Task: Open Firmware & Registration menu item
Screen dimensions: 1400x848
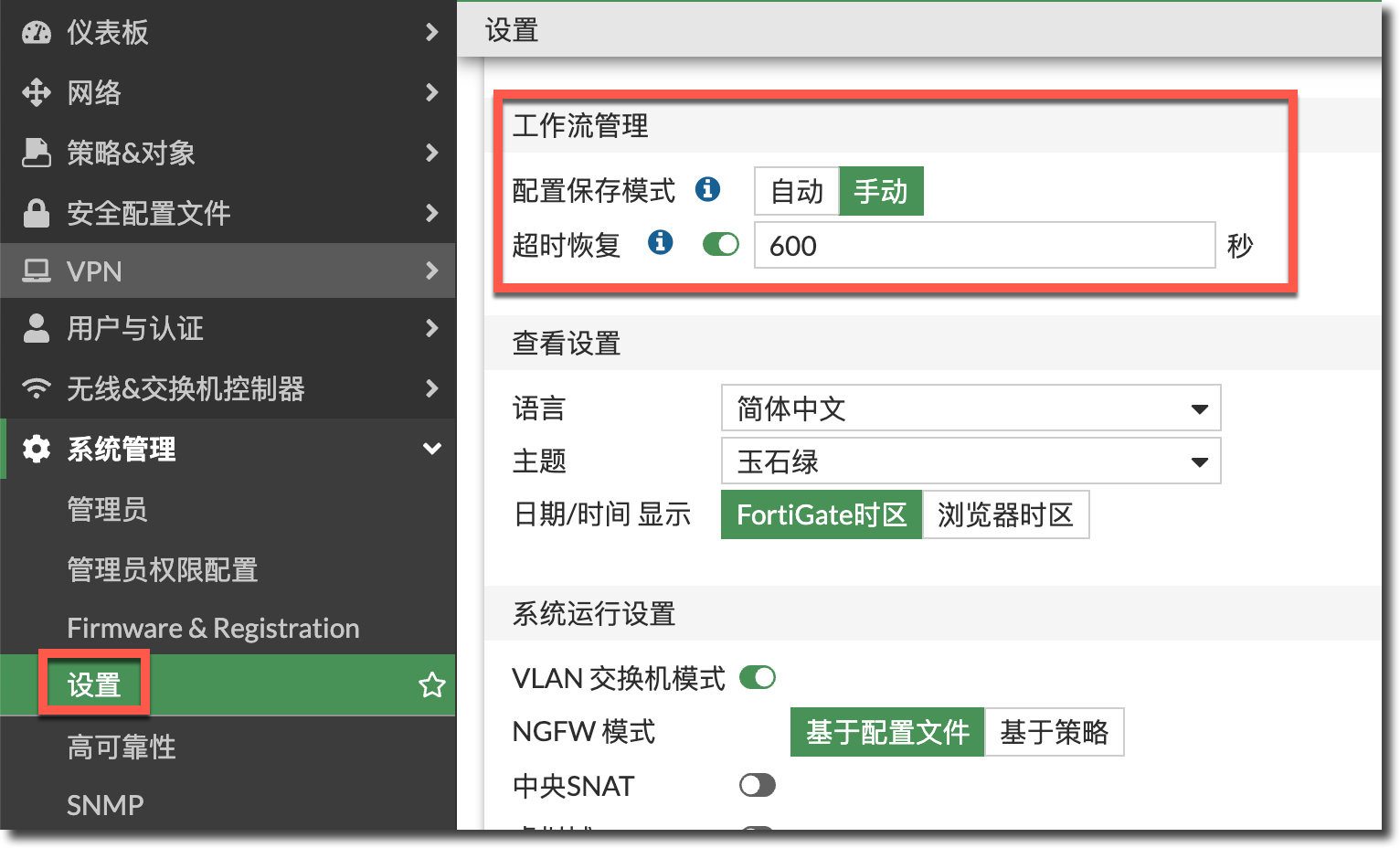Action: coord(213,628)
